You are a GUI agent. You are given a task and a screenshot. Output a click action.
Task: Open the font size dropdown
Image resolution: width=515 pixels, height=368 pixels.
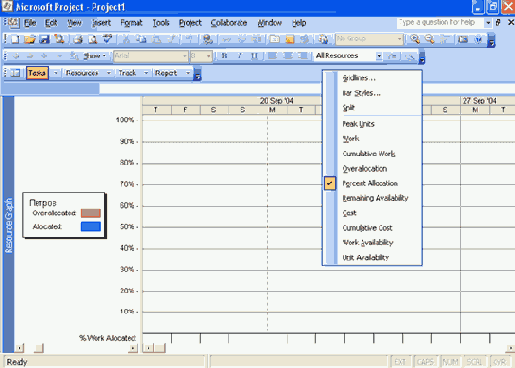pos(208,56)
